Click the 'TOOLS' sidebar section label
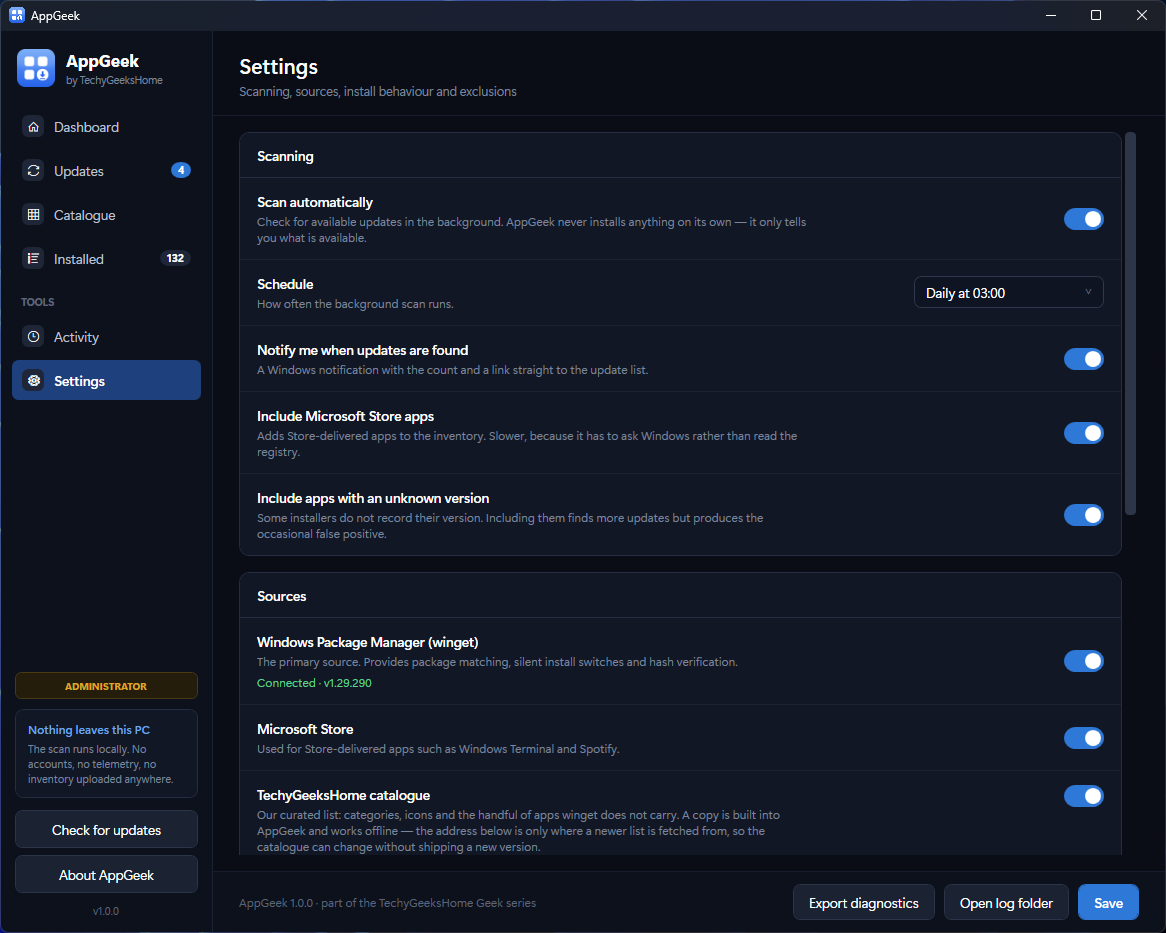1166x933 pixels. 37,302
